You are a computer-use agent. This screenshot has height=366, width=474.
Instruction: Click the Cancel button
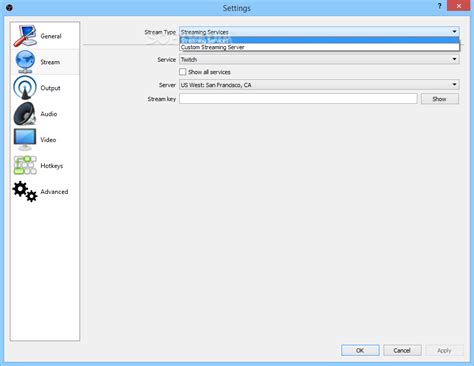click(x=402, y=350)
